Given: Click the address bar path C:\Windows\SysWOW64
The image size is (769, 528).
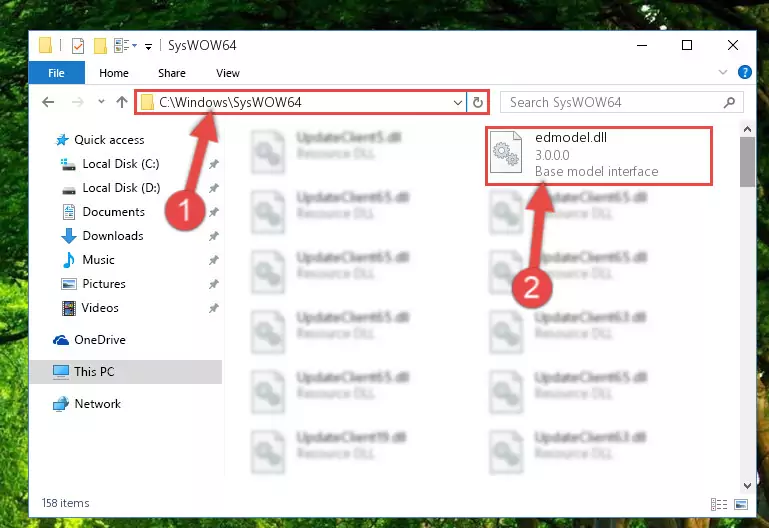Looking at the screenshot, I should 230,102.
